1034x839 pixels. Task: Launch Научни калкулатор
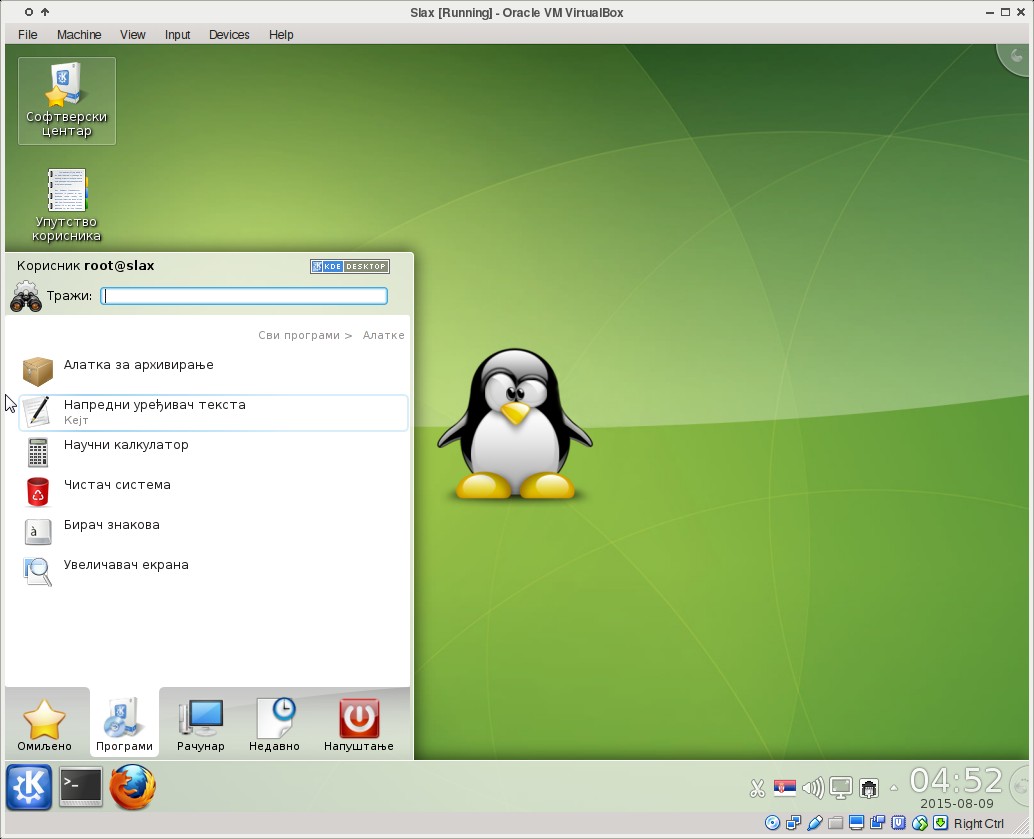[x=213, y=452]
